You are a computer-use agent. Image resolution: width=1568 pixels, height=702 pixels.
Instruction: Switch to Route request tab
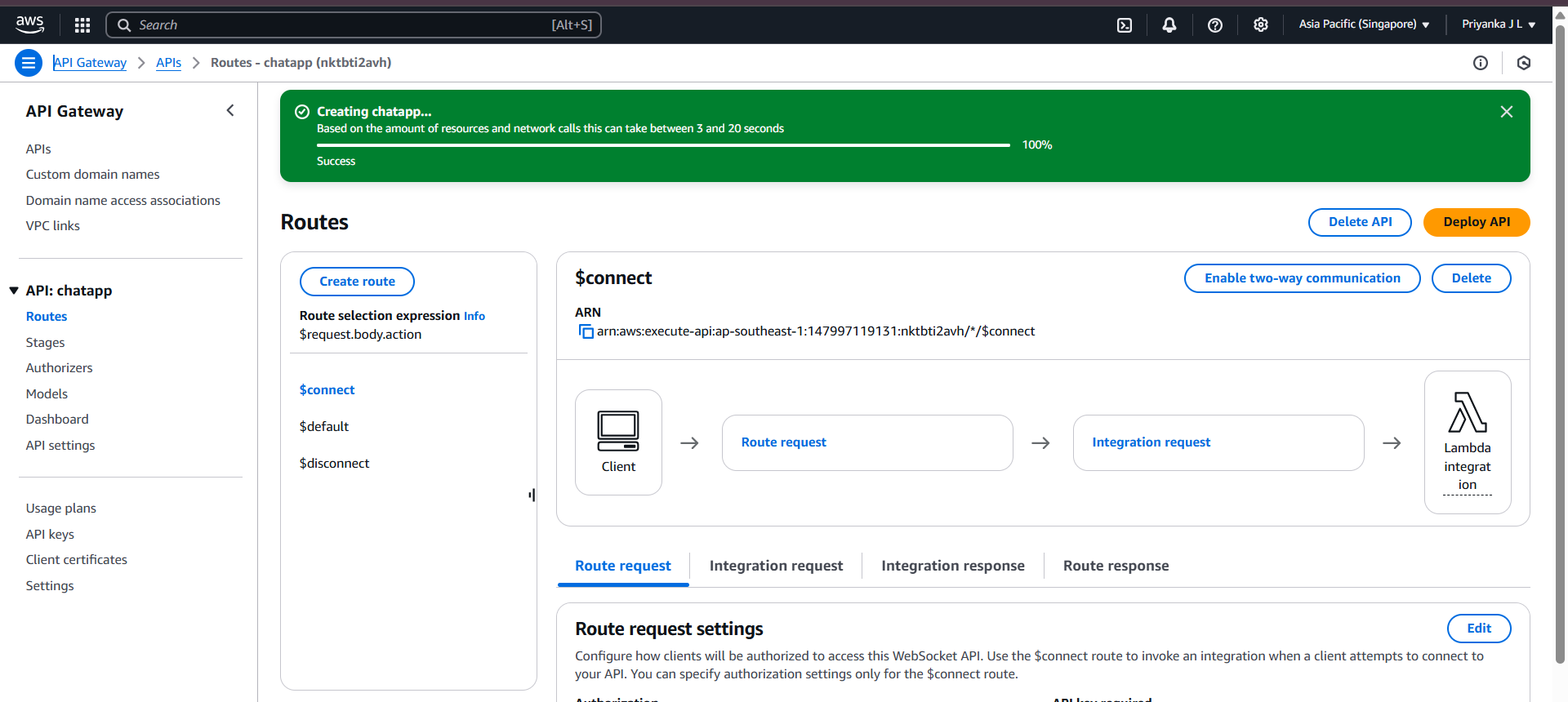[x=623, y=566]
